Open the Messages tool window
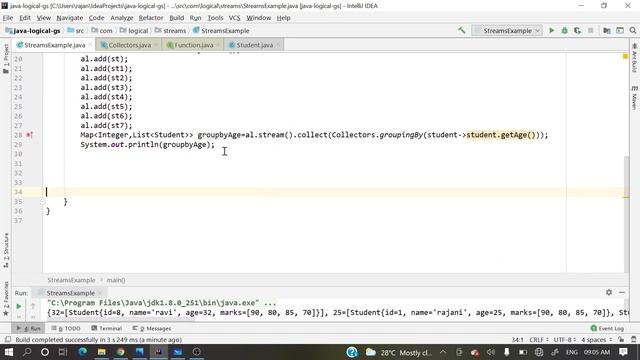 (x=152, y=328)
